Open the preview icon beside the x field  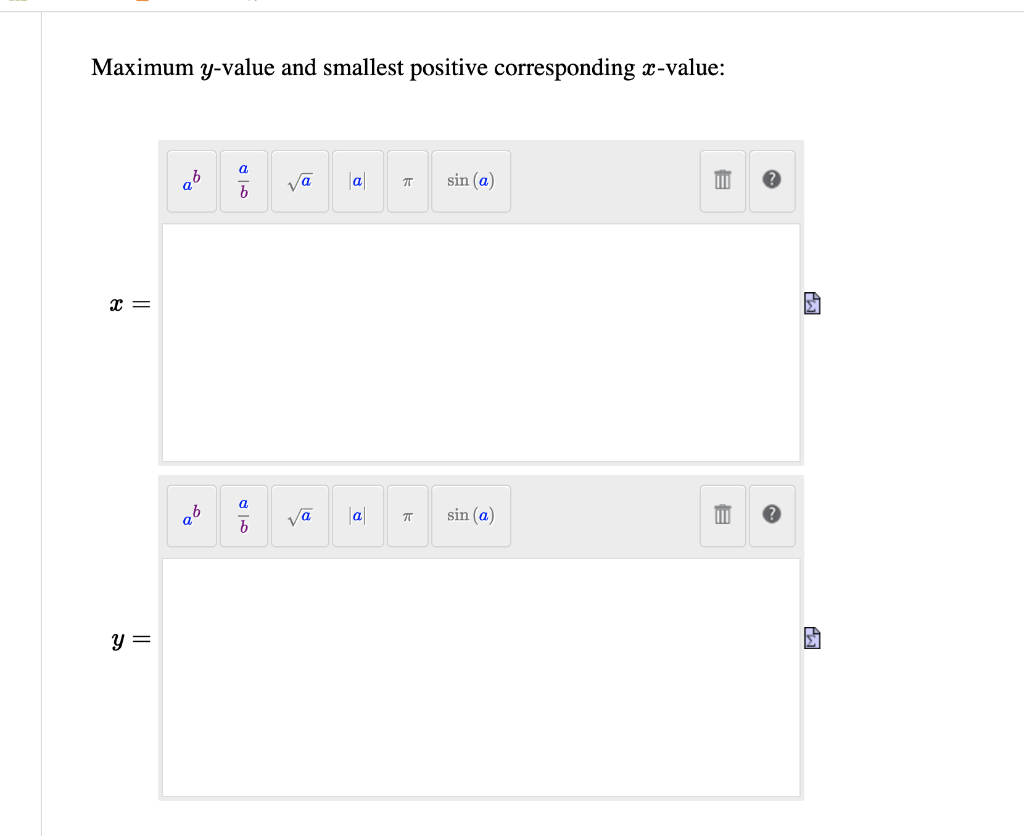[x=811, y=303]
